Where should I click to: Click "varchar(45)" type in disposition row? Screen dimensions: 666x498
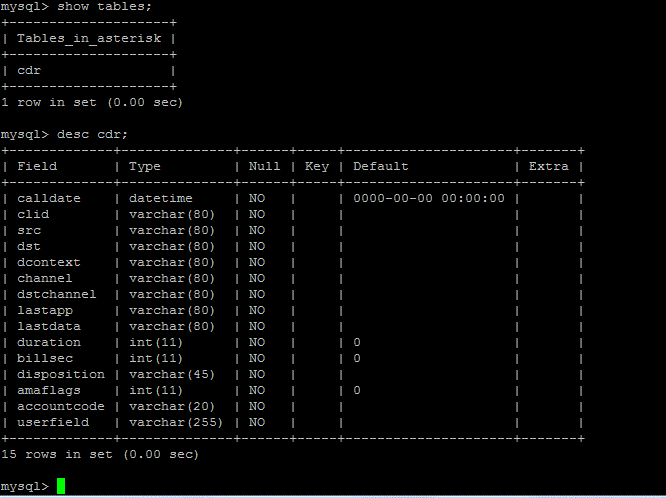pos(172,374)
